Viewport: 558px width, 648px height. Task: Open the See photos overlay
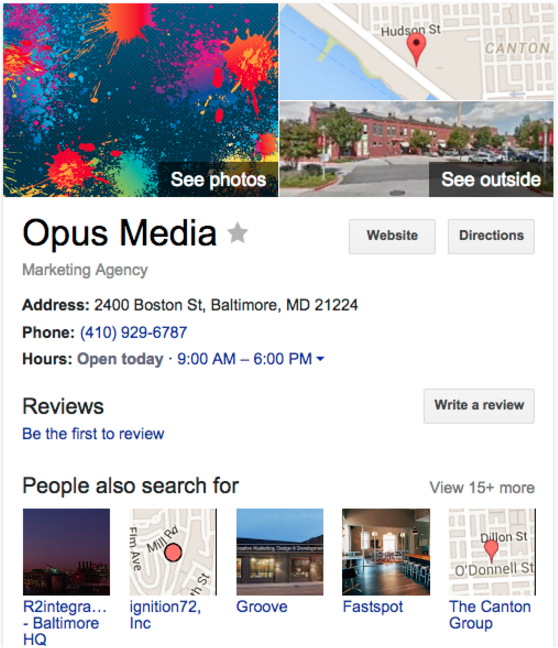coord(218,179)
